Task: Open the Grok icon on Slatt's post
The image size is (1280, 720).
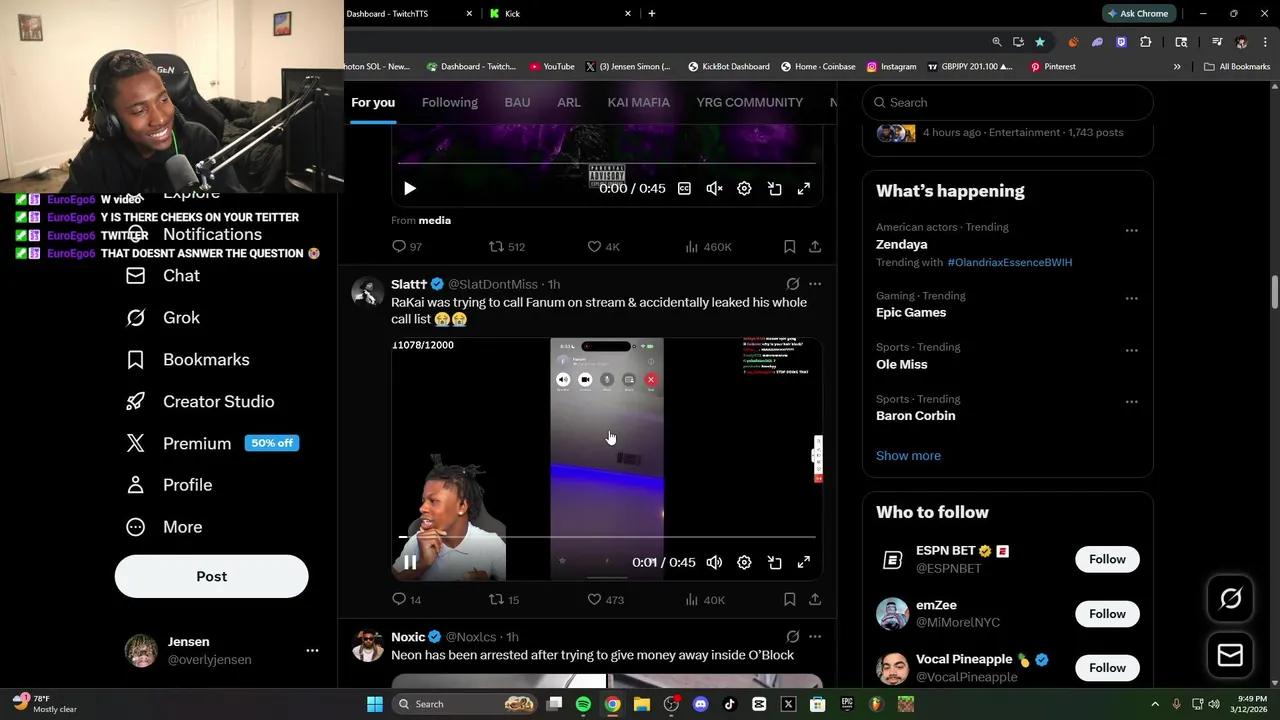Action: pos(792,284)
